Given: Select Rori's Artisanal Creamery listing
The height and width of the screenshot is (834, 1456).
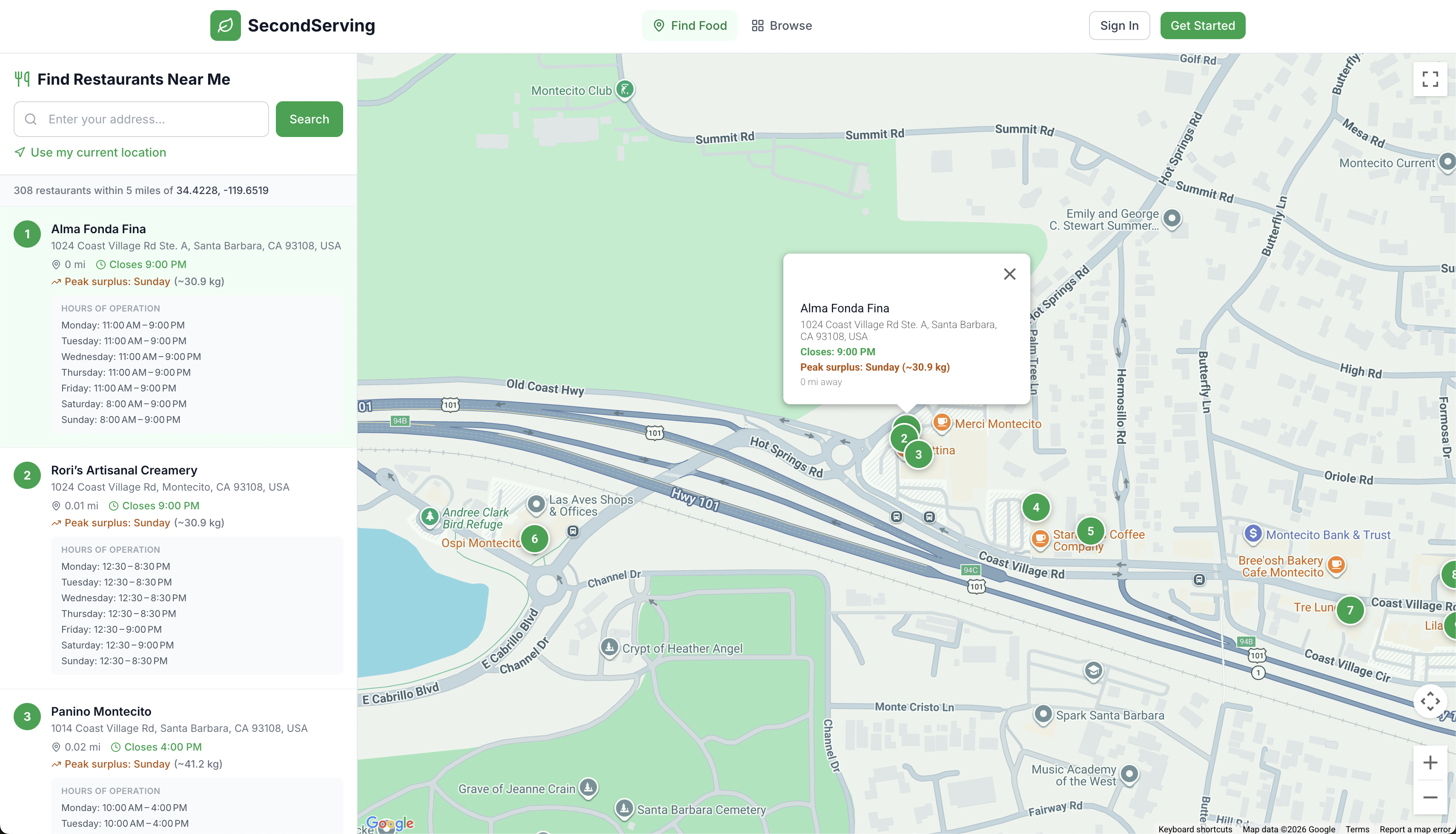Looking at the screenshot, I should 124,470.
